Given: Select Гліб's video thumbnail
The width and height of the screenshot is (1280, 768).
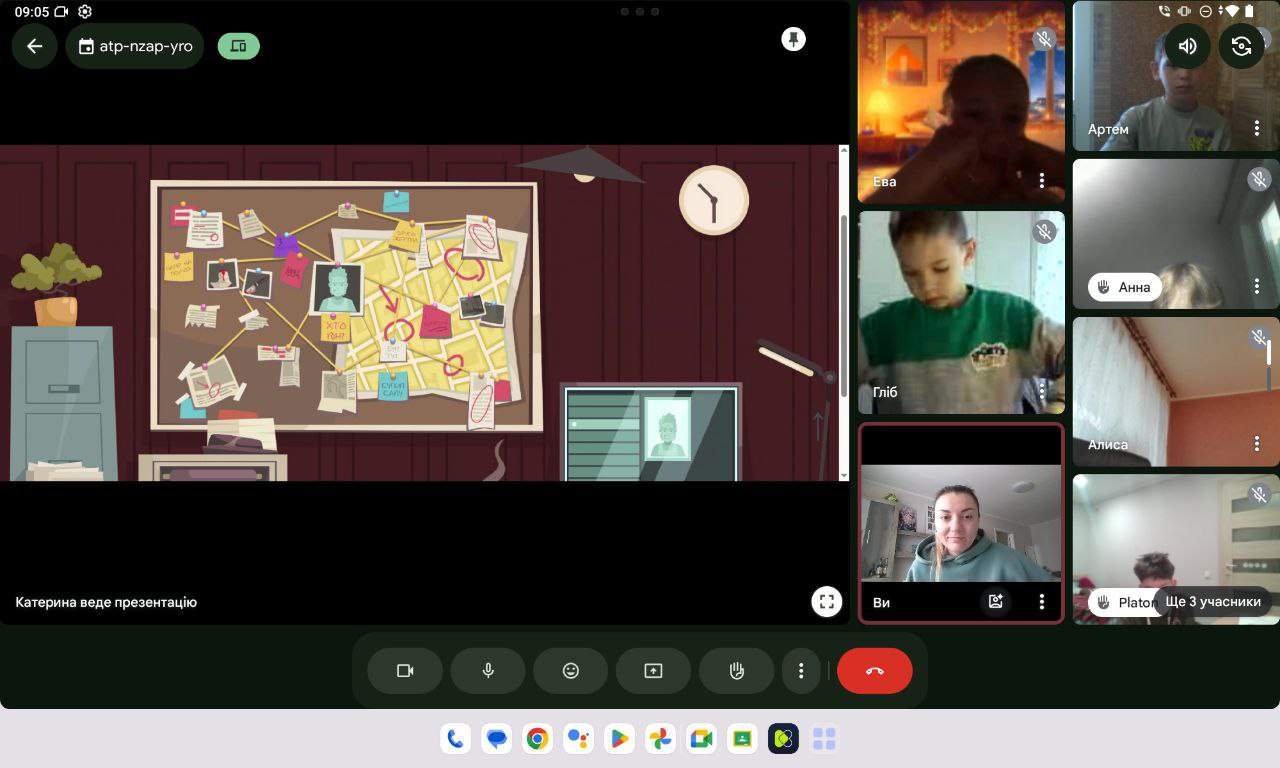Looking at the screenshot, I should 960,312.
